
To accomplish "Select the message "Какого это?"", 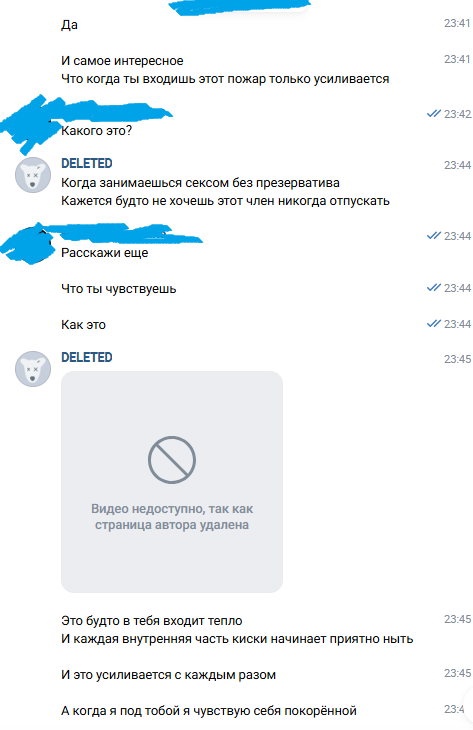I will [x=96, y=131].
